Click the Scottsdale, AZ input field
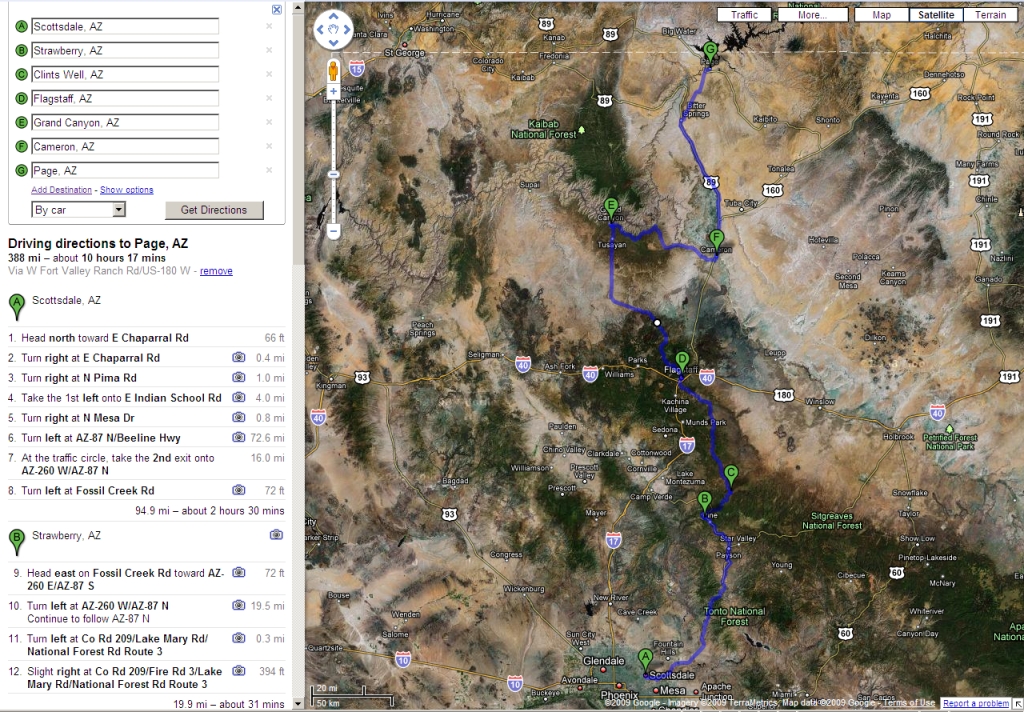Image resolution: width=1024 pixels, height=712 pixels. (124, 27)
